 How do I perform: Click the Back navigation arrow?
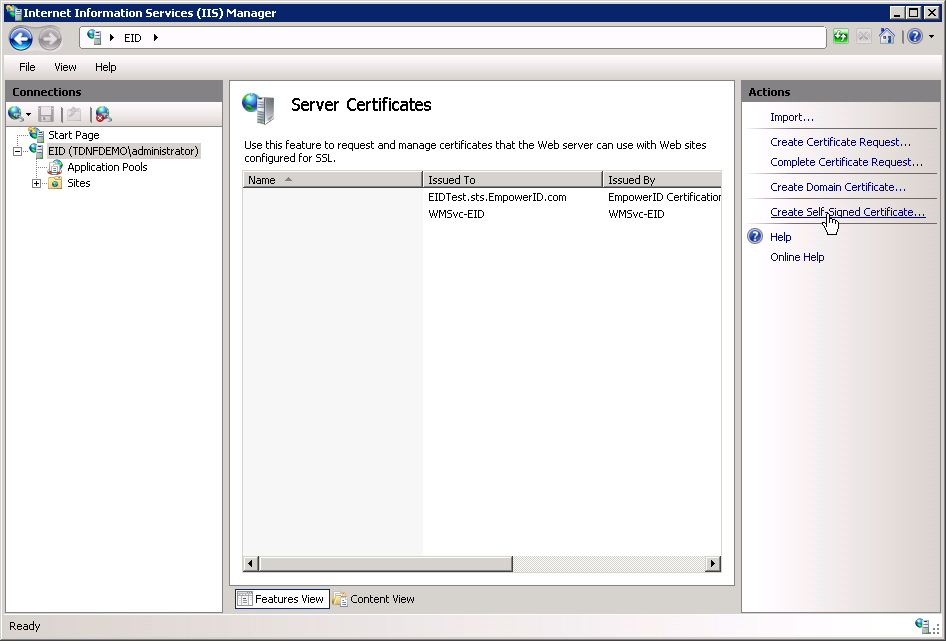[20, 38]
